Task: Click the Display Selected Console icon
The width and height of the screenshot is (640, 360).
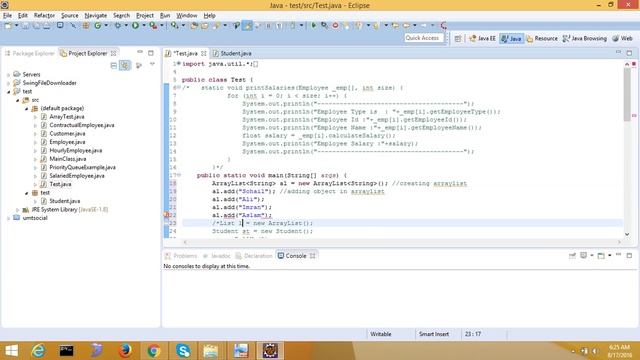Action: 584,256
